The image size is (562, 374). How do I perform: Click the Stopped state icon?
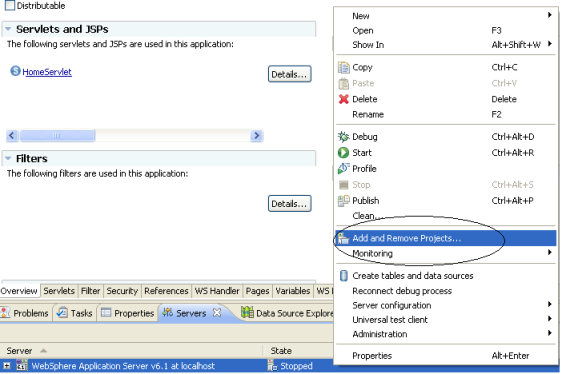[x=272, y=366]
